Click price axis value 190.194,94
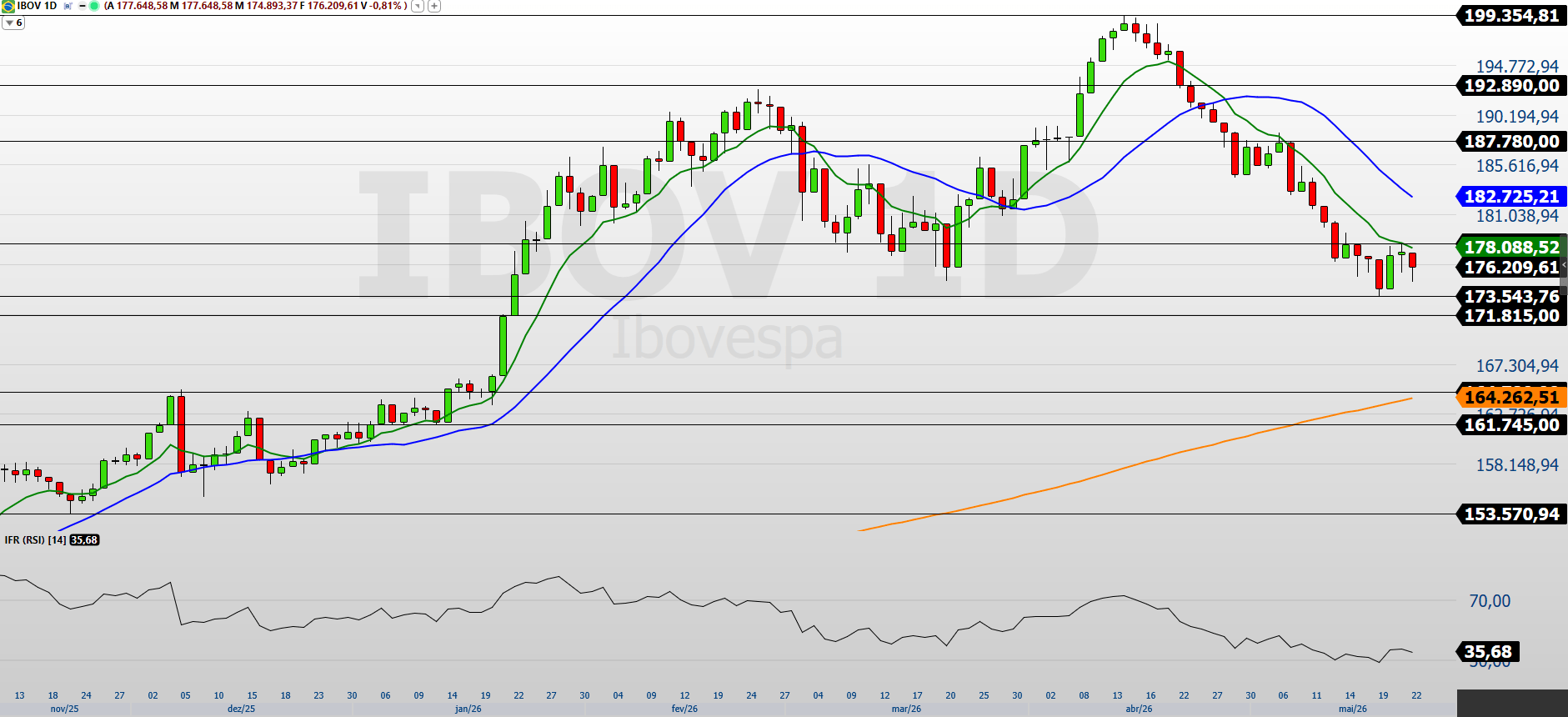This screenshot has height=717, width=1568. tap(1517, 117)
